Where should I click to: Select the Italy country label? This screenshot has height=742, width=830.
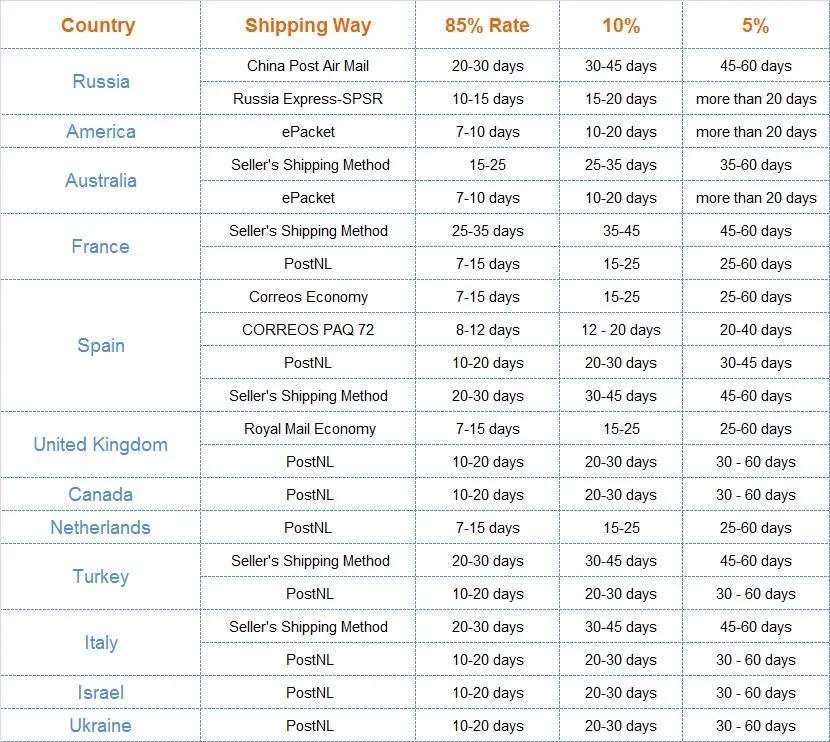click(101, 643)
